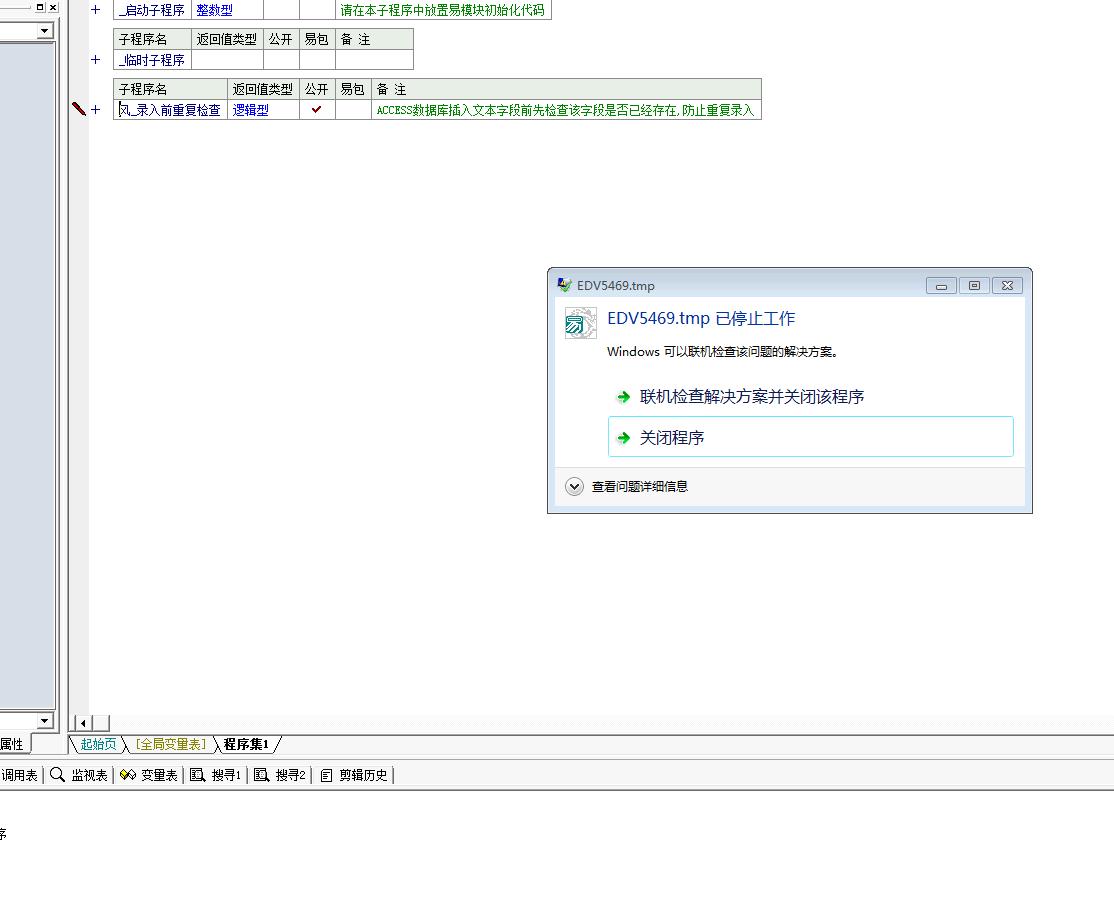This screenshot has height=915, width=1114.
Task: Click the _临时子程序 name cell
Action: point(152,60)
